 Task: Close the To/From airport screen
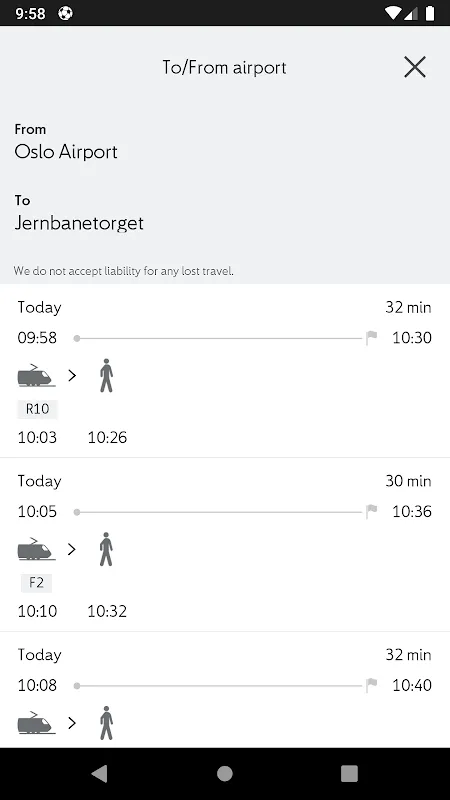click(415, 67)
